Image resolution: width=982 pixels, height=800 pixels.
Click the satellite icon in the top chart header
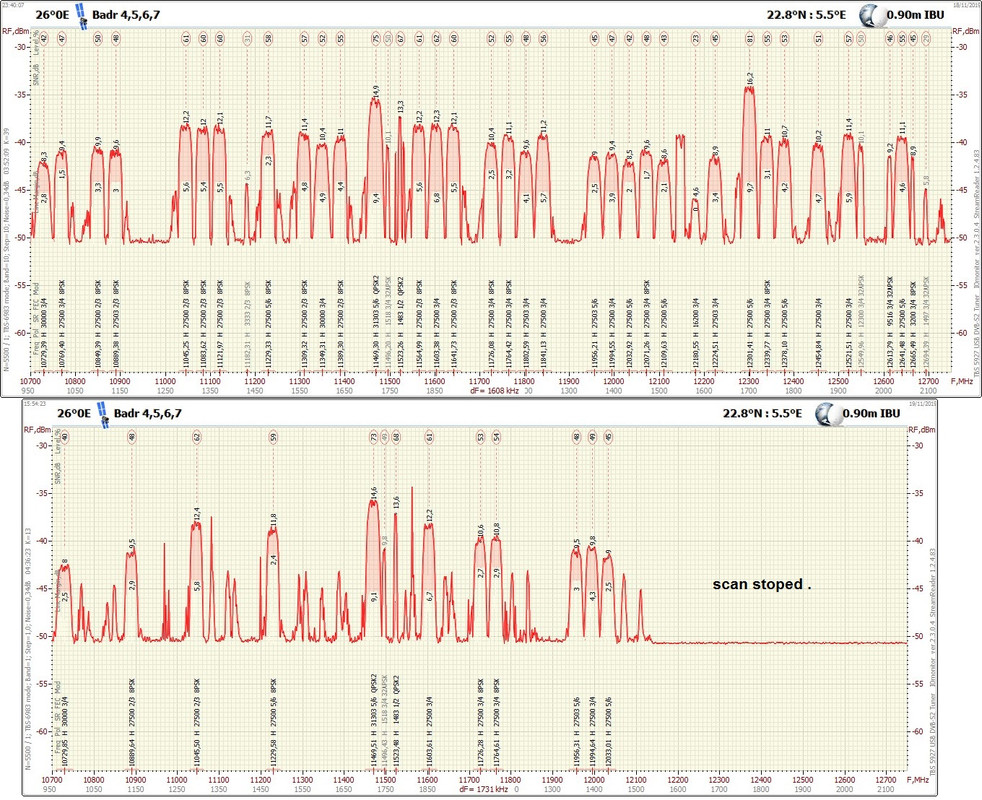point(81,16)
